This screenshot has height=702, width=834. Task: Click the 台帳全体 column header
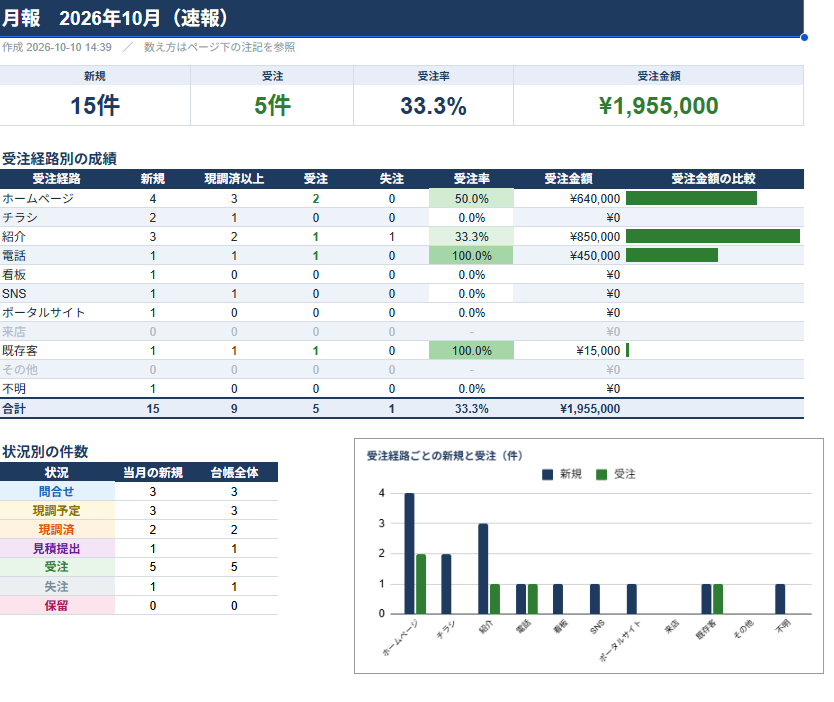[x=234, y=472]
